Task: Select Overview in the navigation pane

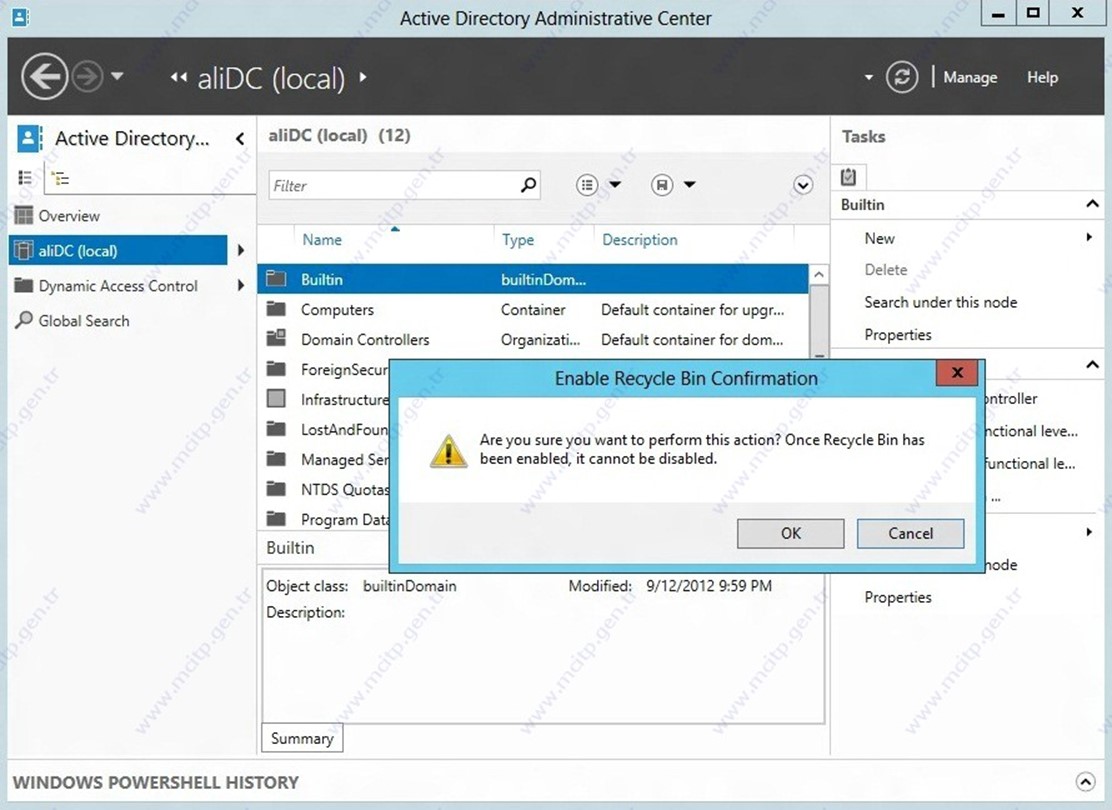Action: [x=69, y=216]
